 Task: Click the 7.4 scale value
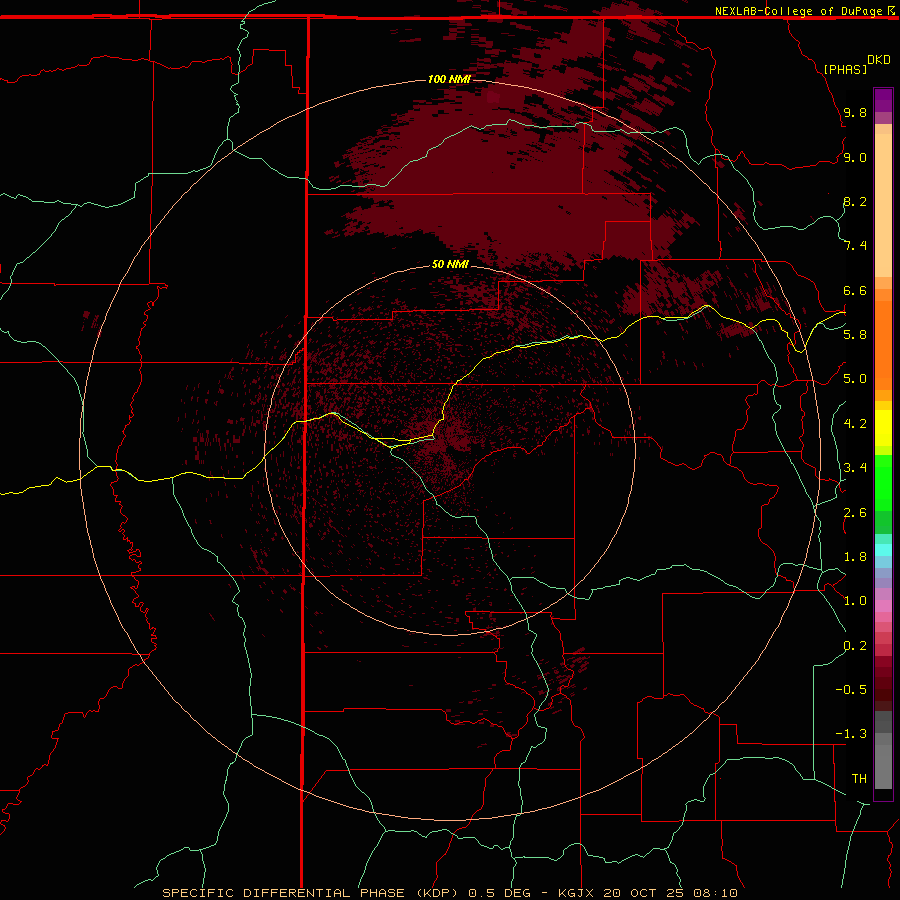pyautogui.click(x=855, y=246)
